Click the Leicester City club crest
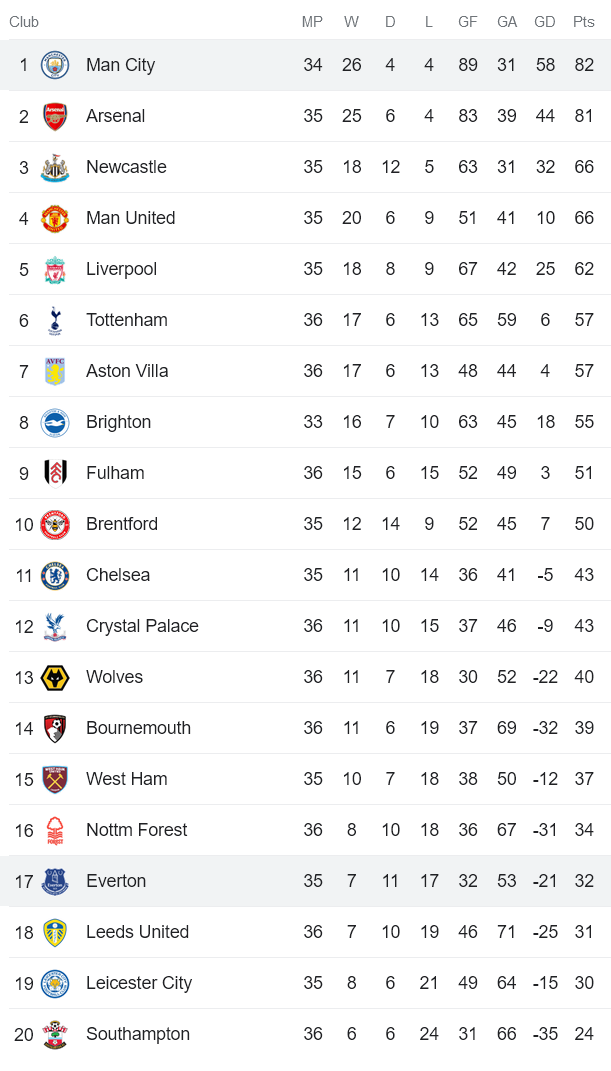The height and width of the screenshot is (1071, 611). point(55,983)
